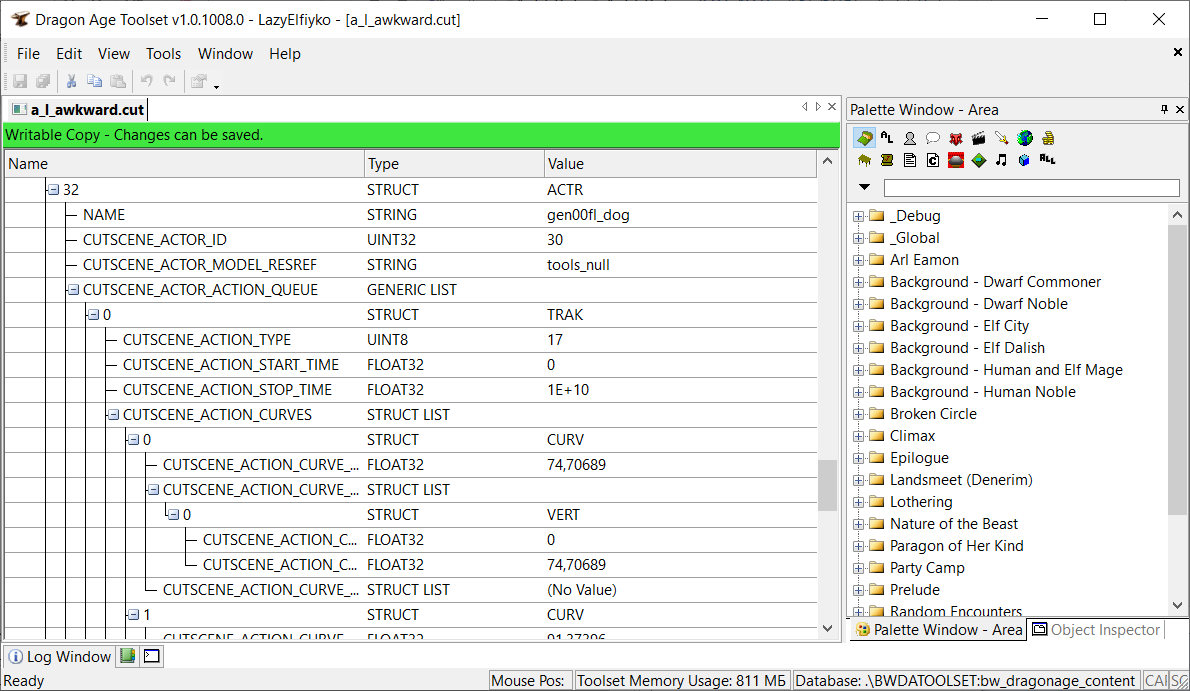Select the Script document palette icon
The image size is (1190, 691).
[910, 160]
